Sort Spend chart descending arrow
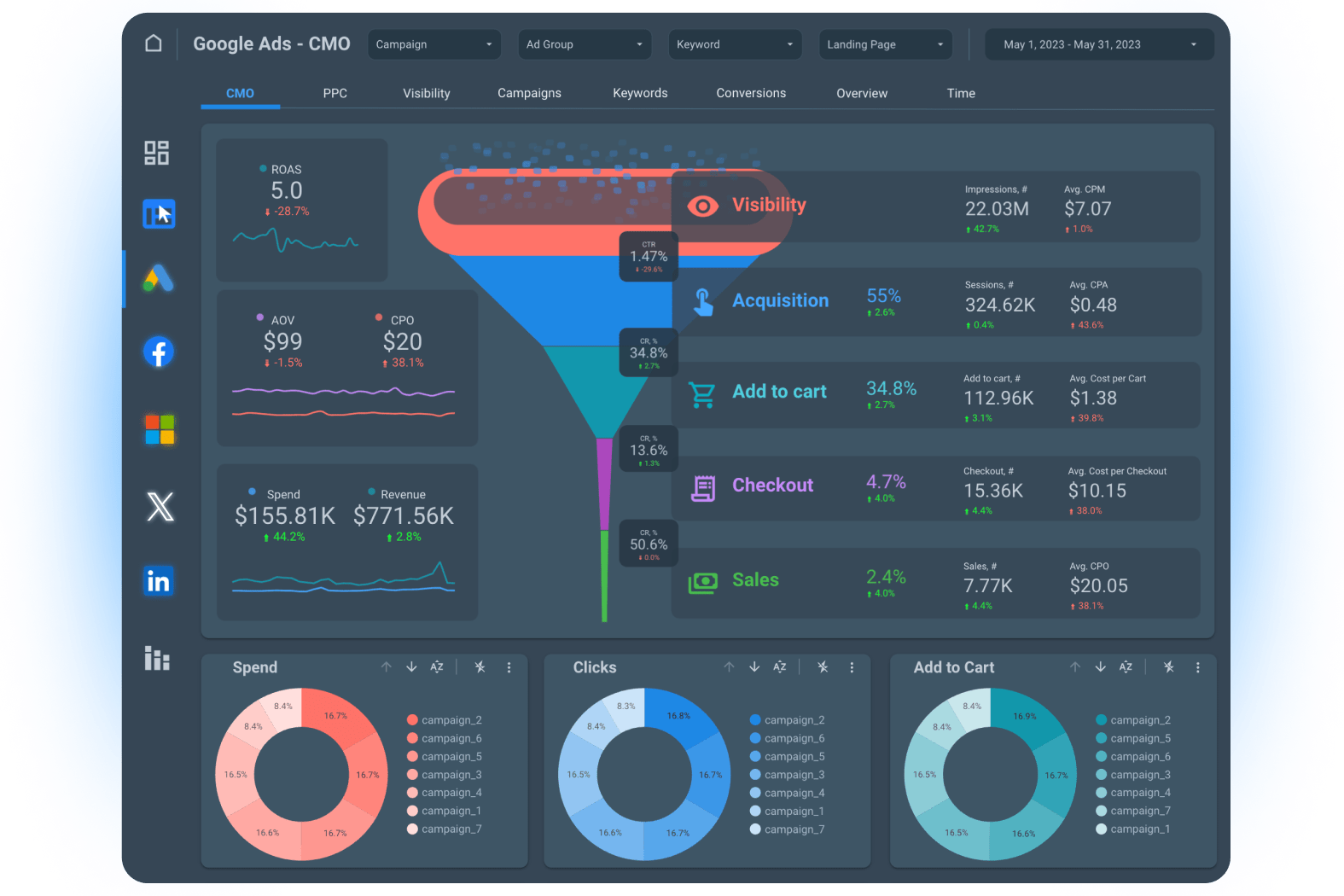The height and width of the screenshot is (896, 1344). click(x=411, y=667)
